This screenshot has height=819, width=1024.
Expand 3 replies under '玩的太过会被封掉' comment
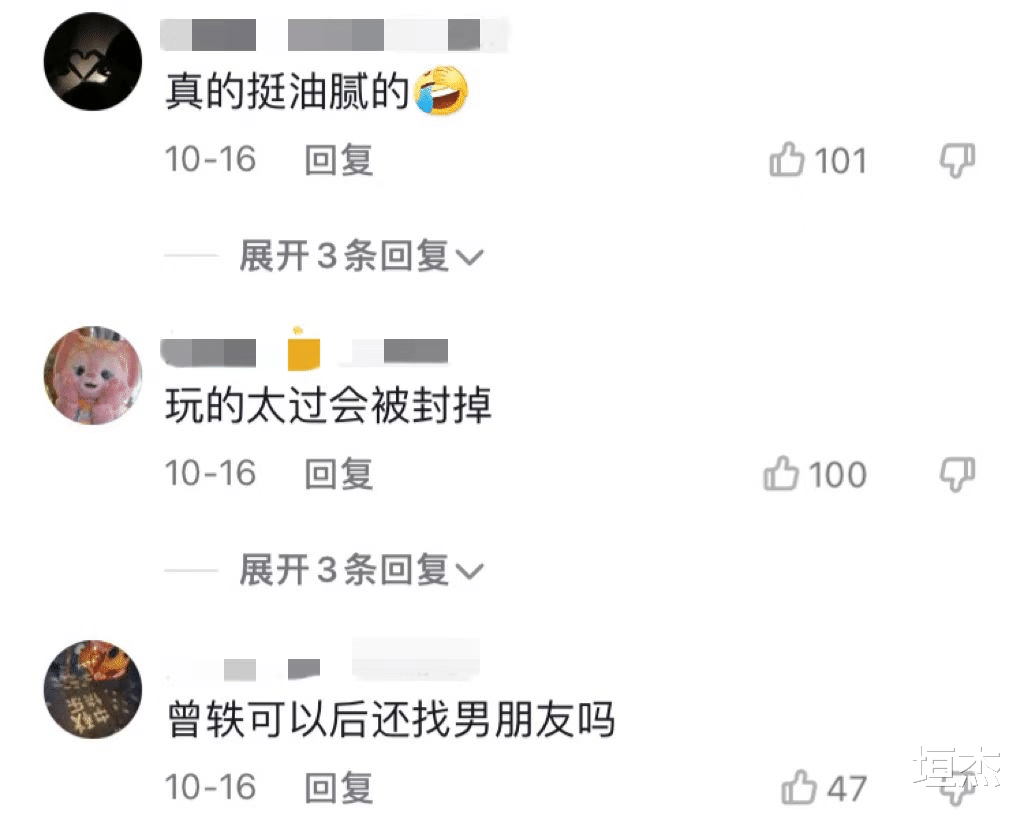pyautogui.click(x=361, y=570)
